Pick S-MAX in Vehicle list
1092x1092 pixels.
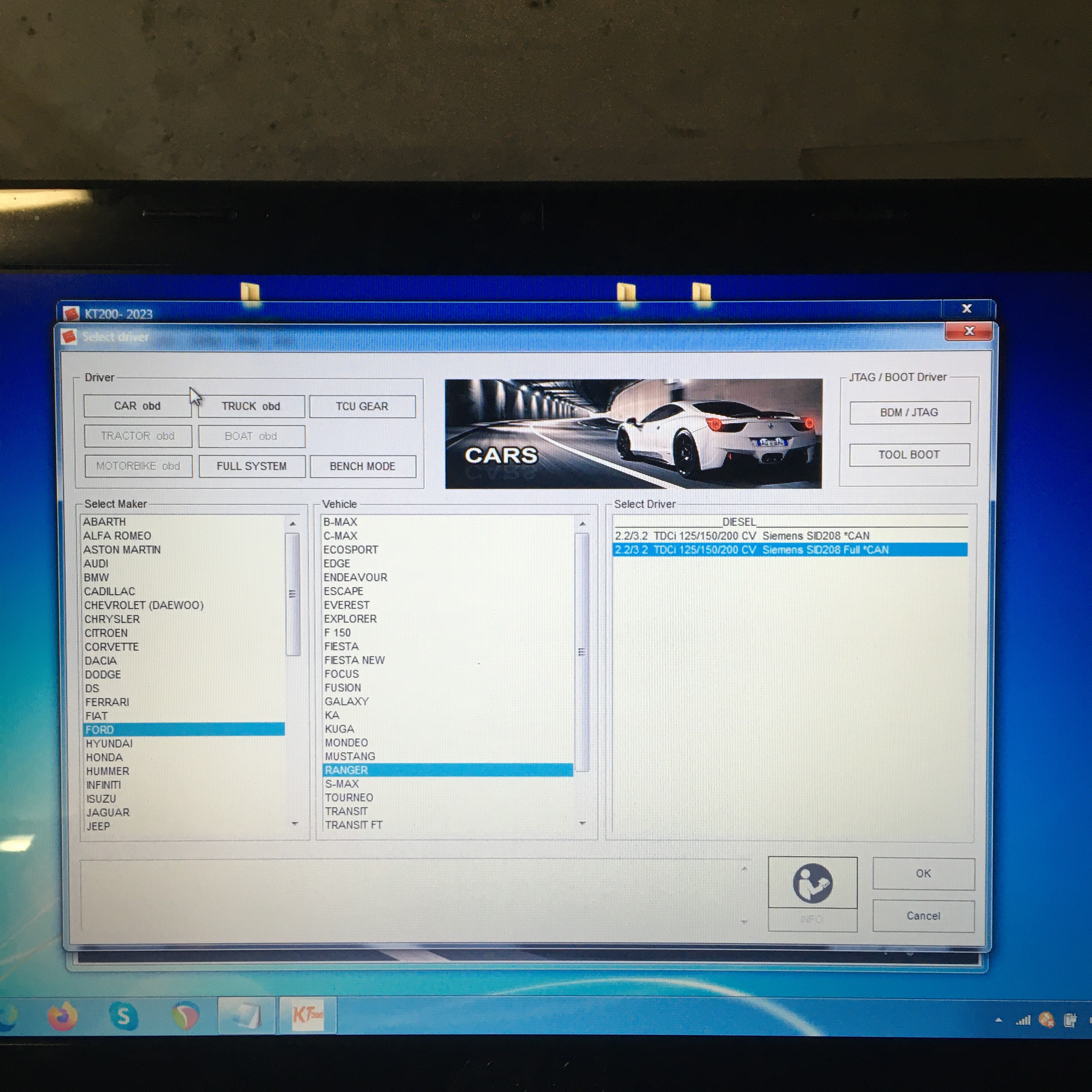[342, 784]
